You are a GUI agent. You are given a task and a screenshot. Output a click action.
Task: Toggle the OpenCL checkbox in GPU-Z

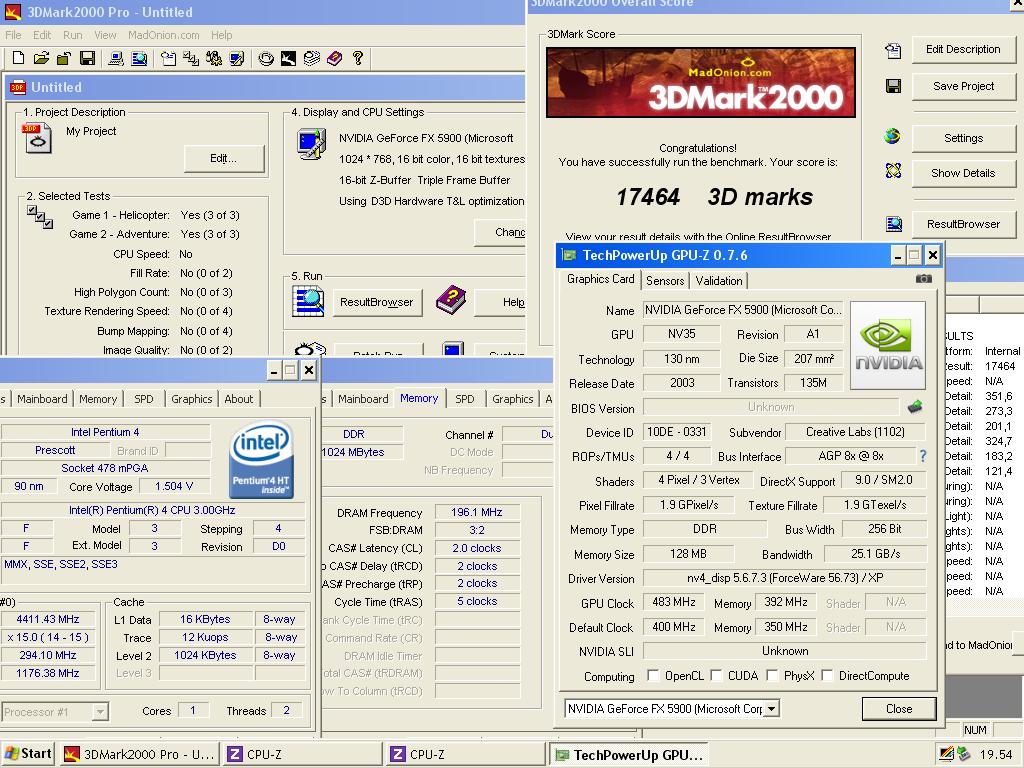coord(653,675)
